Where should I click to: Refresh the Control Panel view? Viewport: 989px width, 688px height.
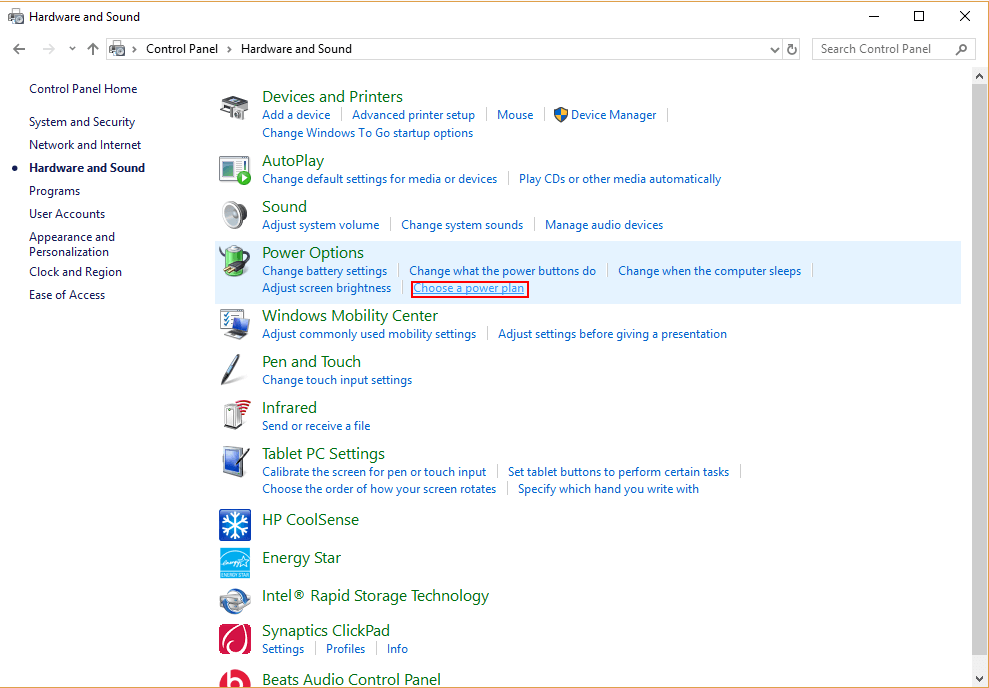point(792,49)
